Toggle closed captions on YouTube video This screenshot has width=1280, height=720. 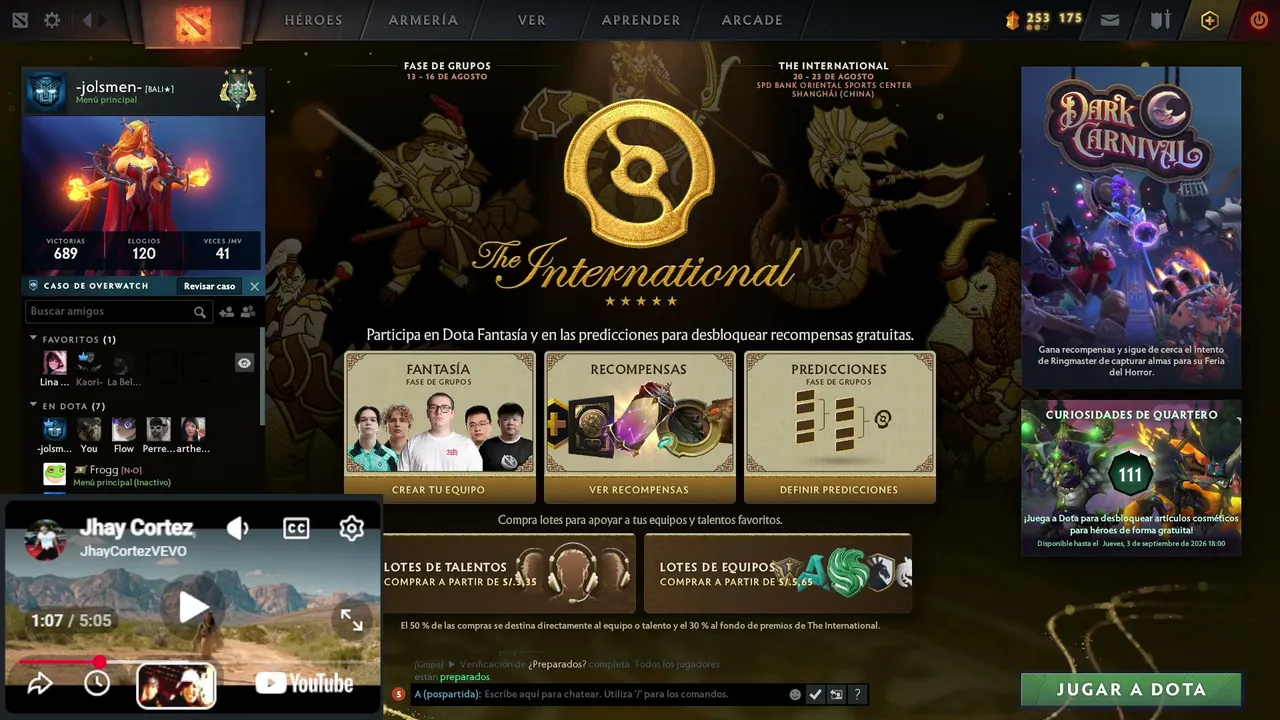(x=296, y=528)
